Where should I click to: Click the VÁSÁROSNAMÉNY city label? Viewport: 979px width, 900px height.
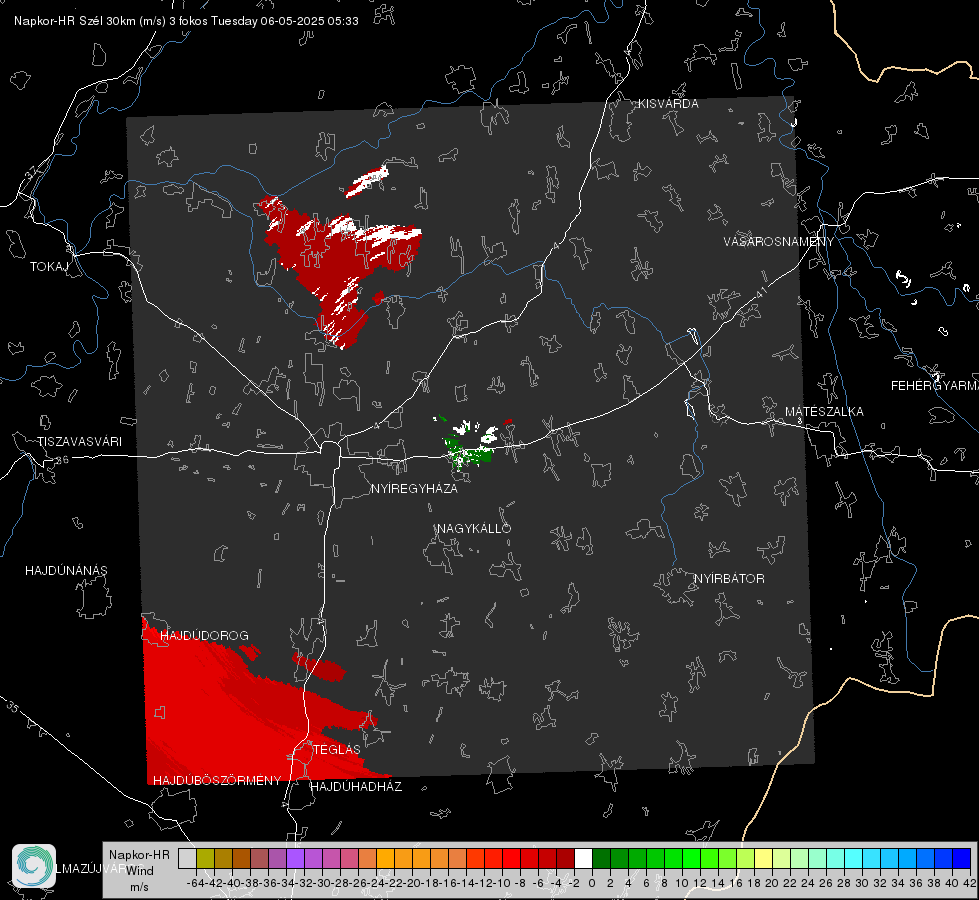pyautogui.click(x=779, y=242)
